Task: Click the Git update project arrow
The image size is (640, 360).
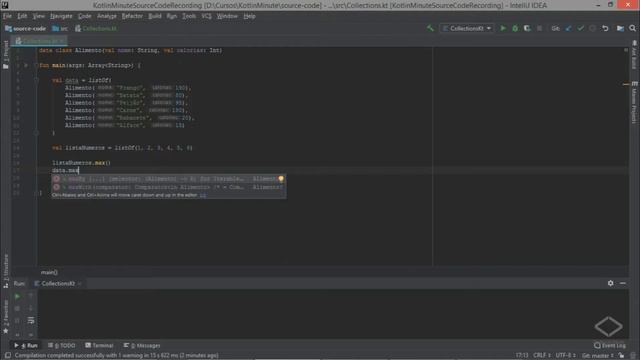Action: [569, 28]
